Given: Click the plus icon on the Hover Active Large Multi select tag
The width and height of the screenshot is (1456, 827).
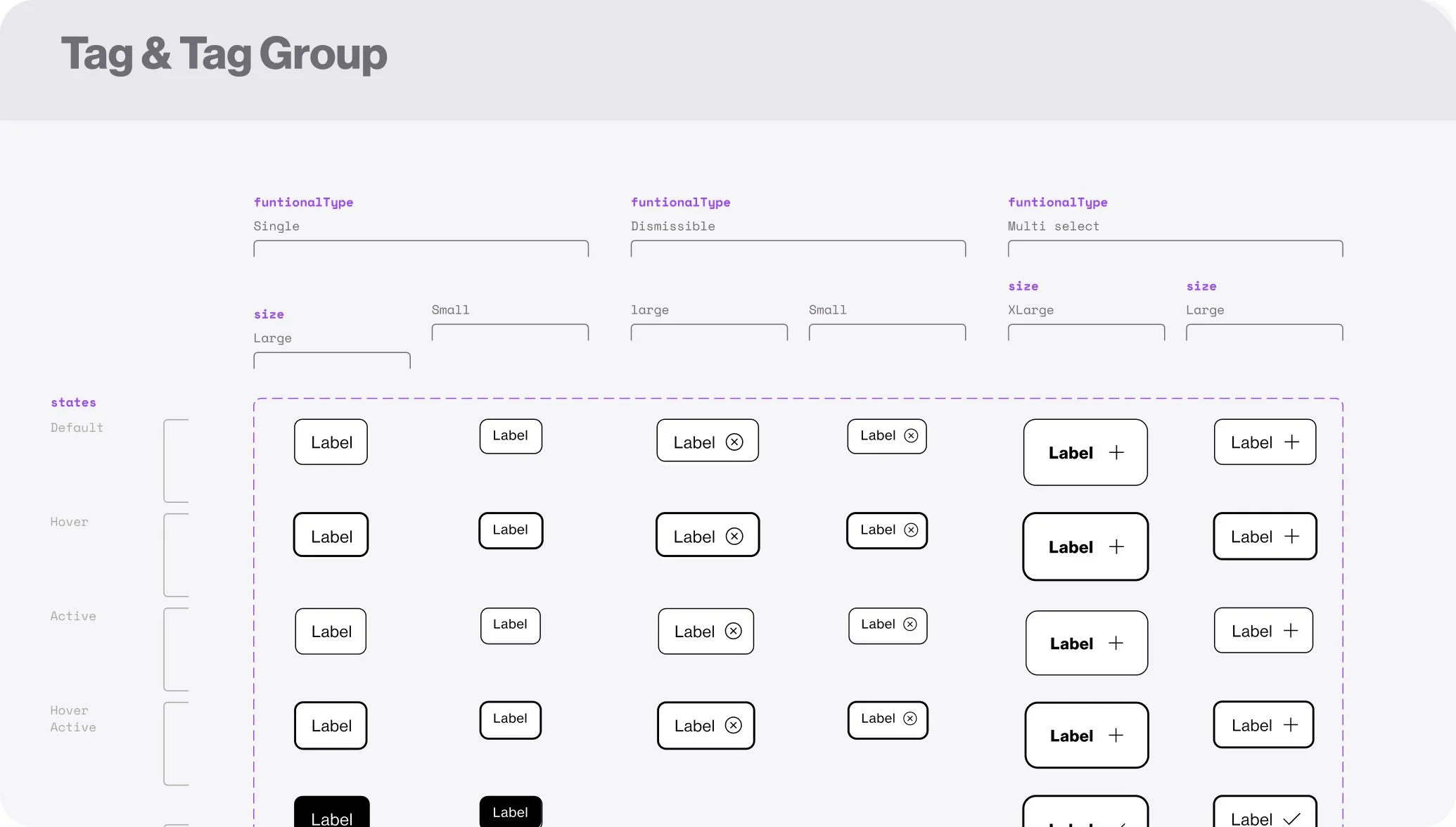Looking at the screenshot, I should [1291, 725].
